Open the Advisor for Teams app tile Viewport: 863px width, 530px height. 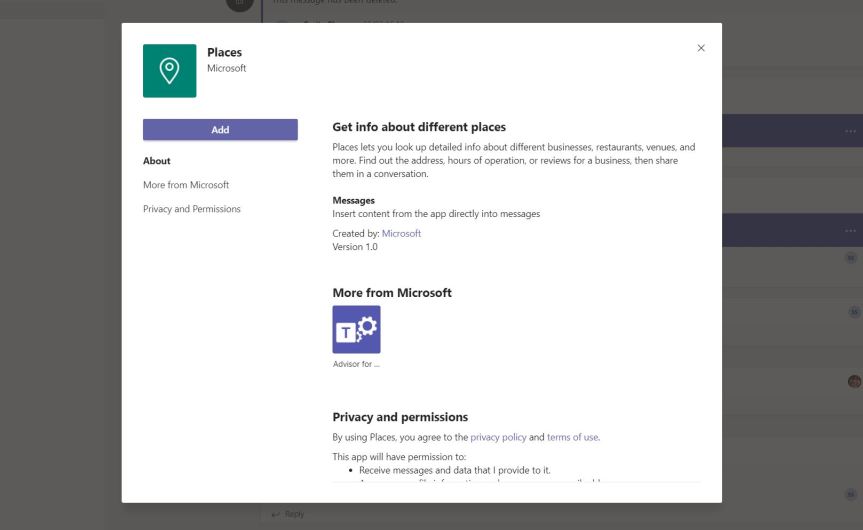click(x=356, y=330)
